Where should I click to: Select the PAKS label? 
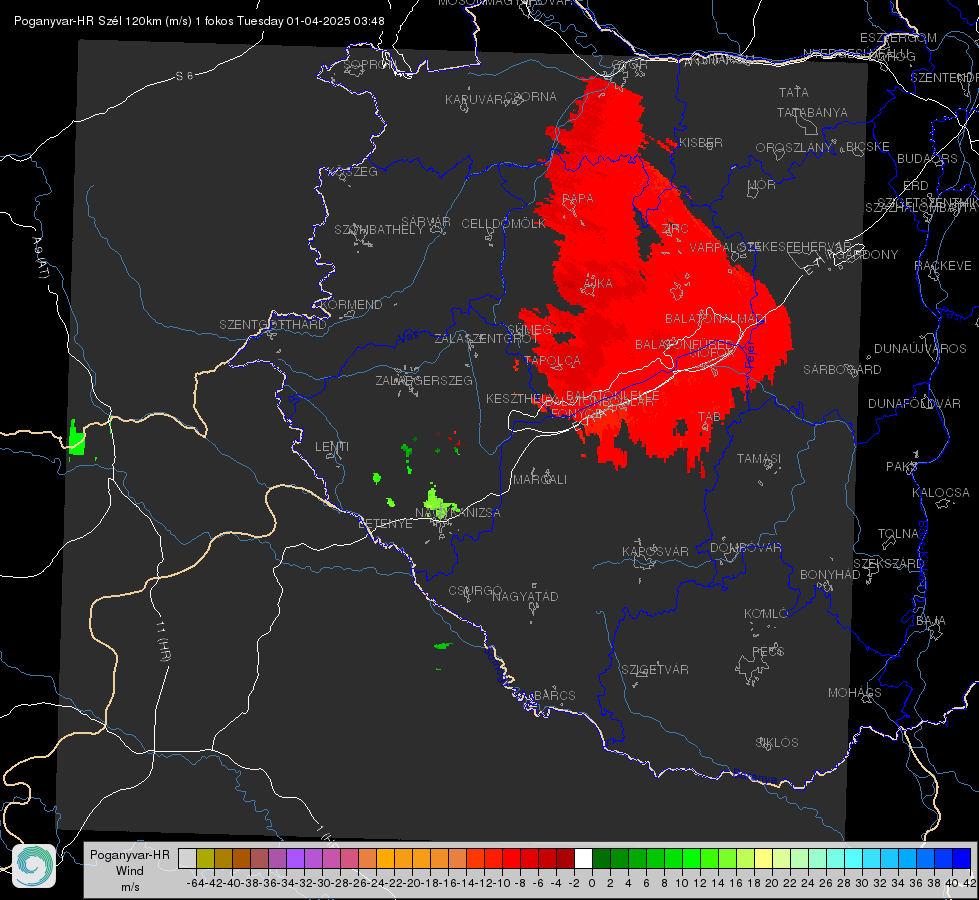[902, 466]
